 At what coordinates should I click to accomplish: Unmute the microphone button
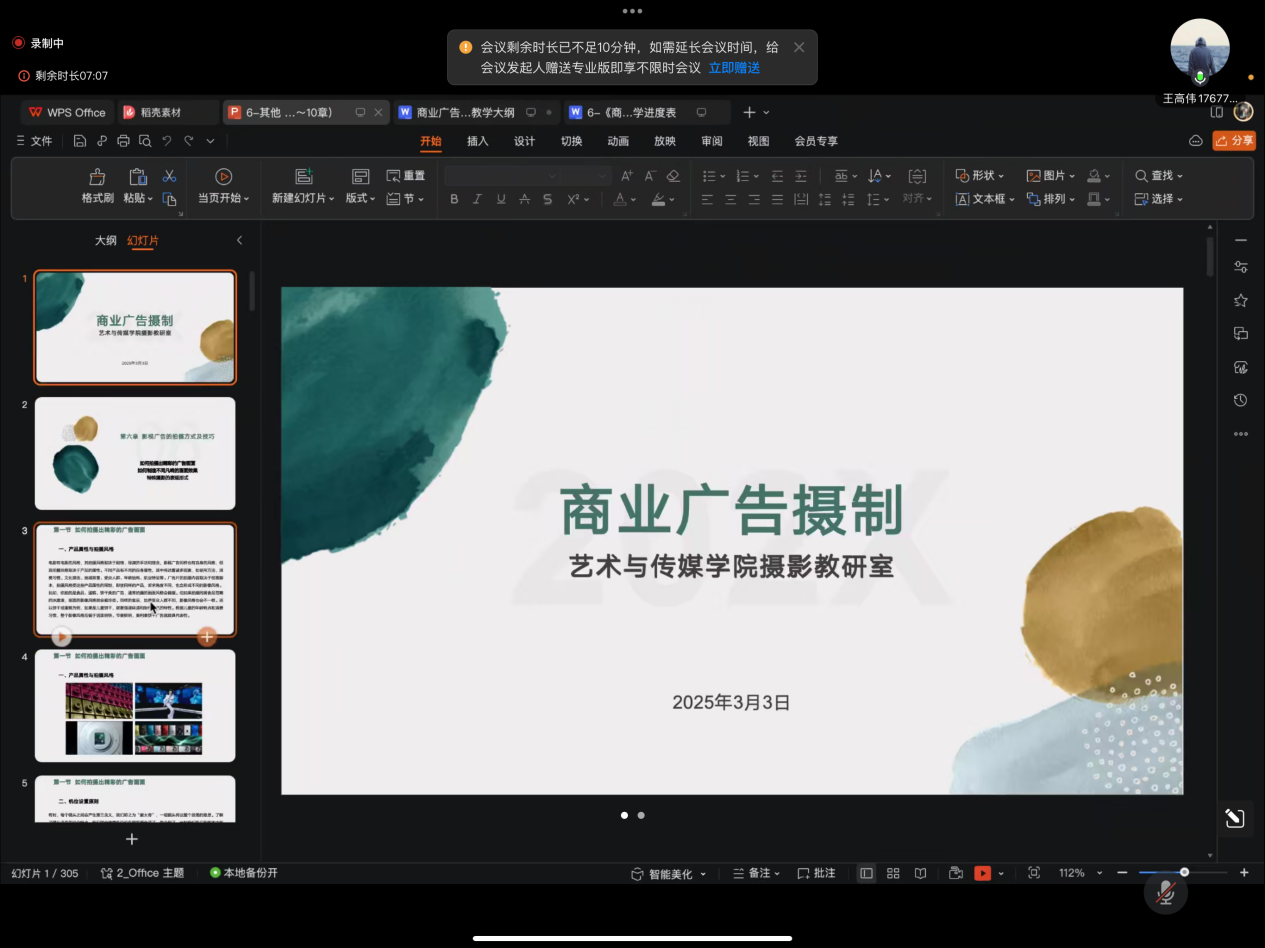coord(1165,893)
